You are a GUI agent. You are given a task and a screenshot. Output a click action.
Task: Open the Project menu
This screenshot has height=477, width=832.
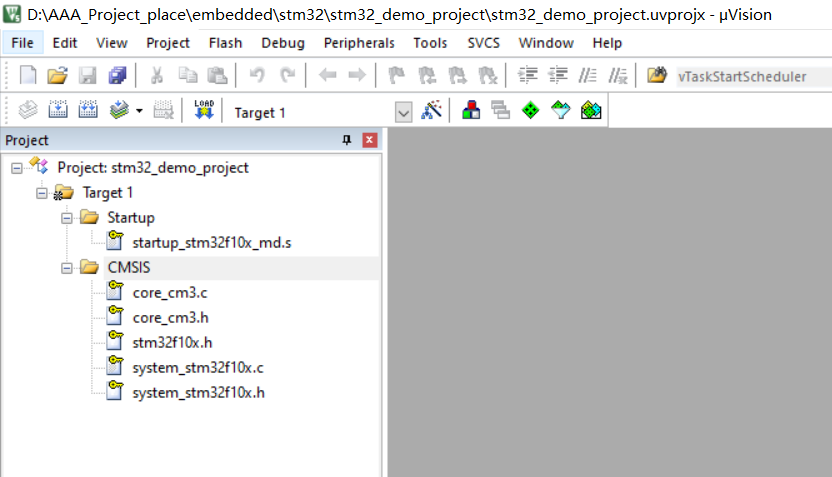(x=168, y=43)
